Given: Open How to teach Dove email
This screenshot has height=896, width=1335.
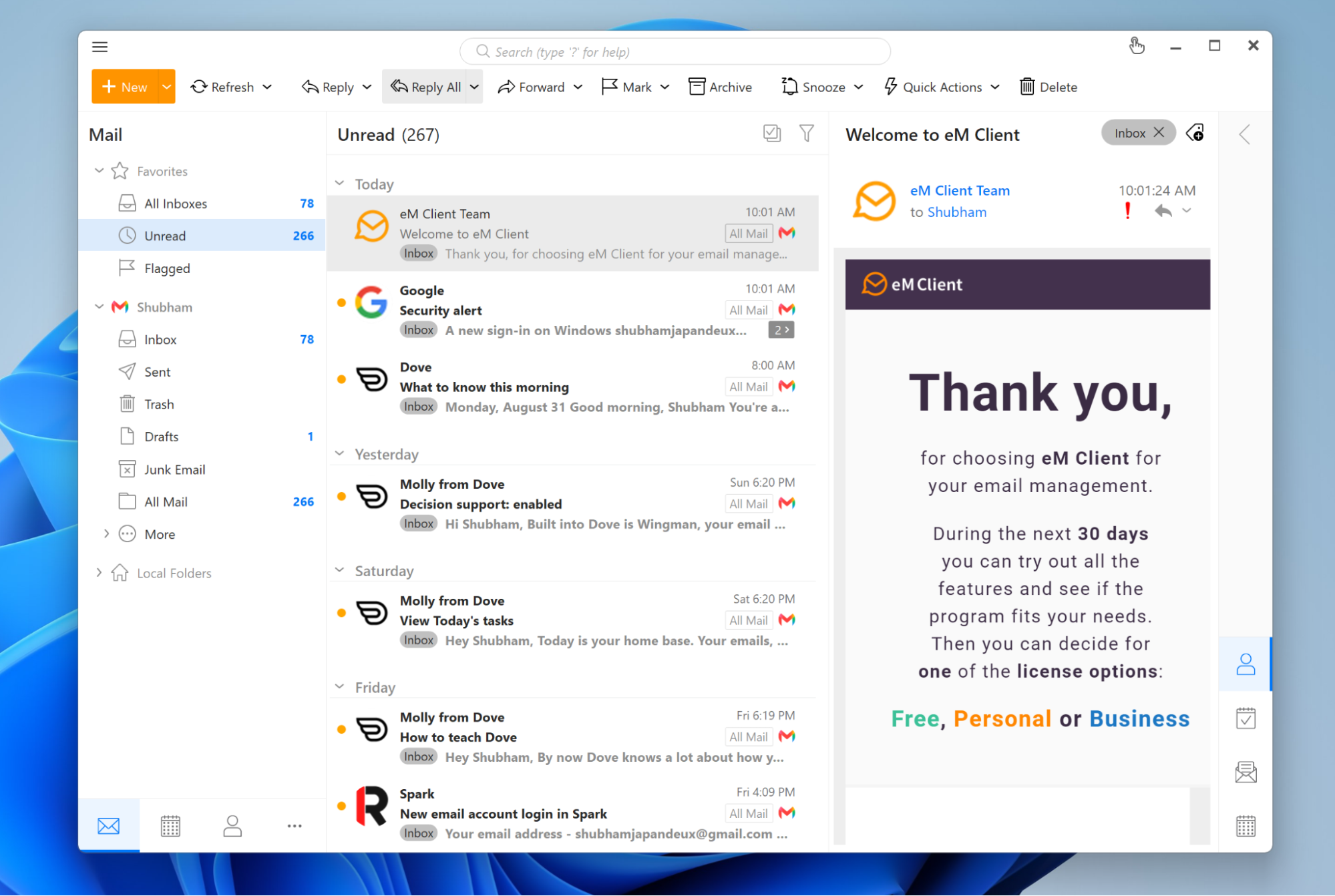Looking at the screenshot, I should click(x=573, y=737).
